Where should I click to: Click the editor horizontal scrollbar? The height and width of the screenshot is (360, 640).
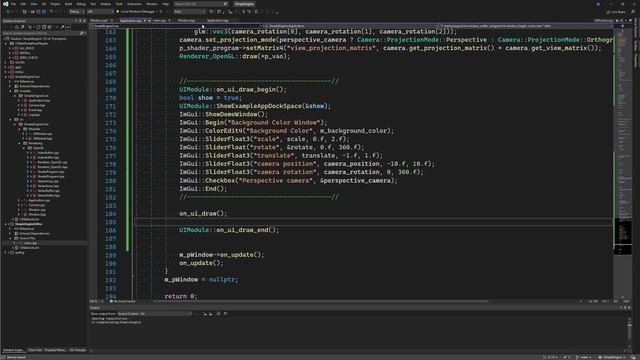pyautogui.click(x=322, y=301)
